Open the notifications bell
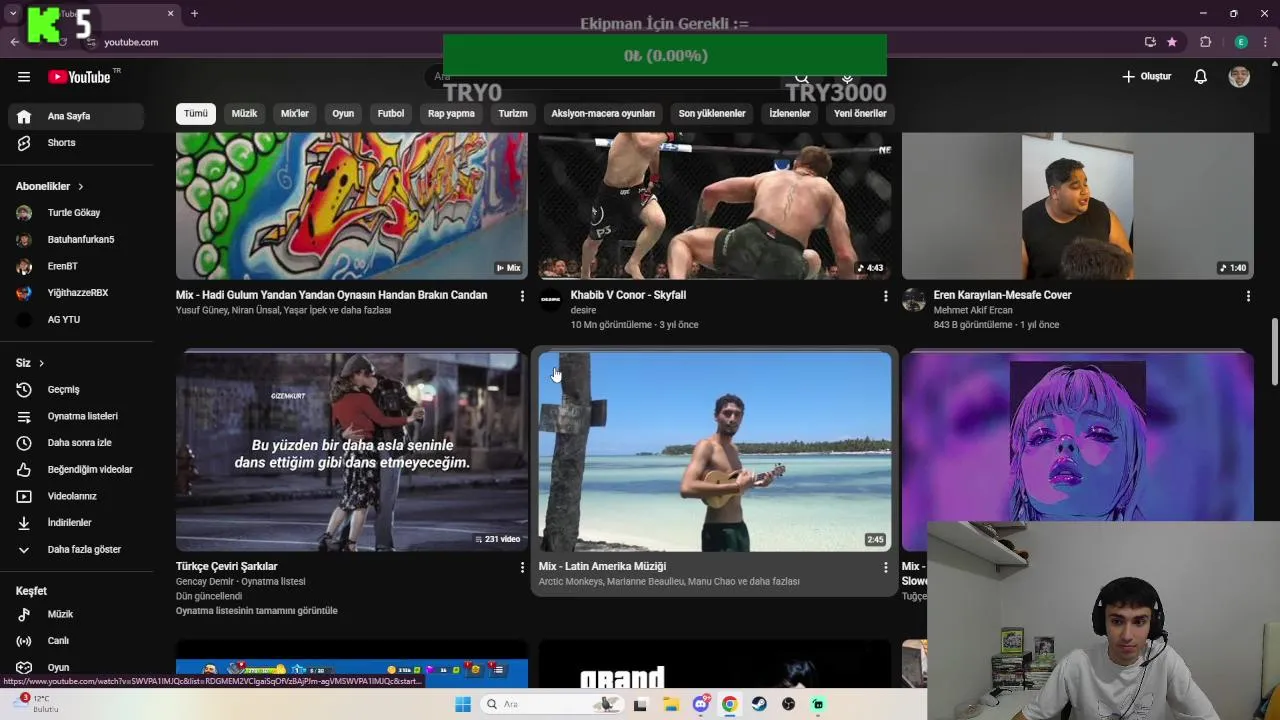This screenshot has width=1280, height=720. pos(1201,77)
